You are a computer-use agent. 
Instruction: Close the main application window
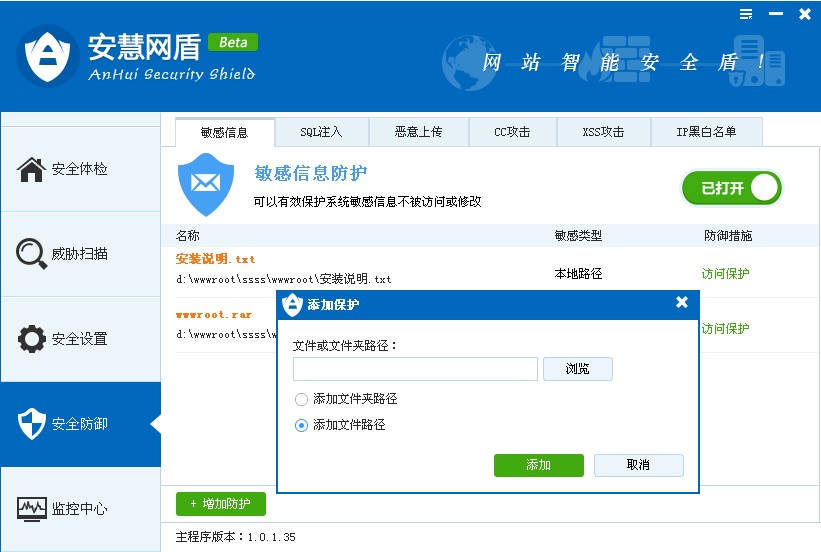point(805,14)
